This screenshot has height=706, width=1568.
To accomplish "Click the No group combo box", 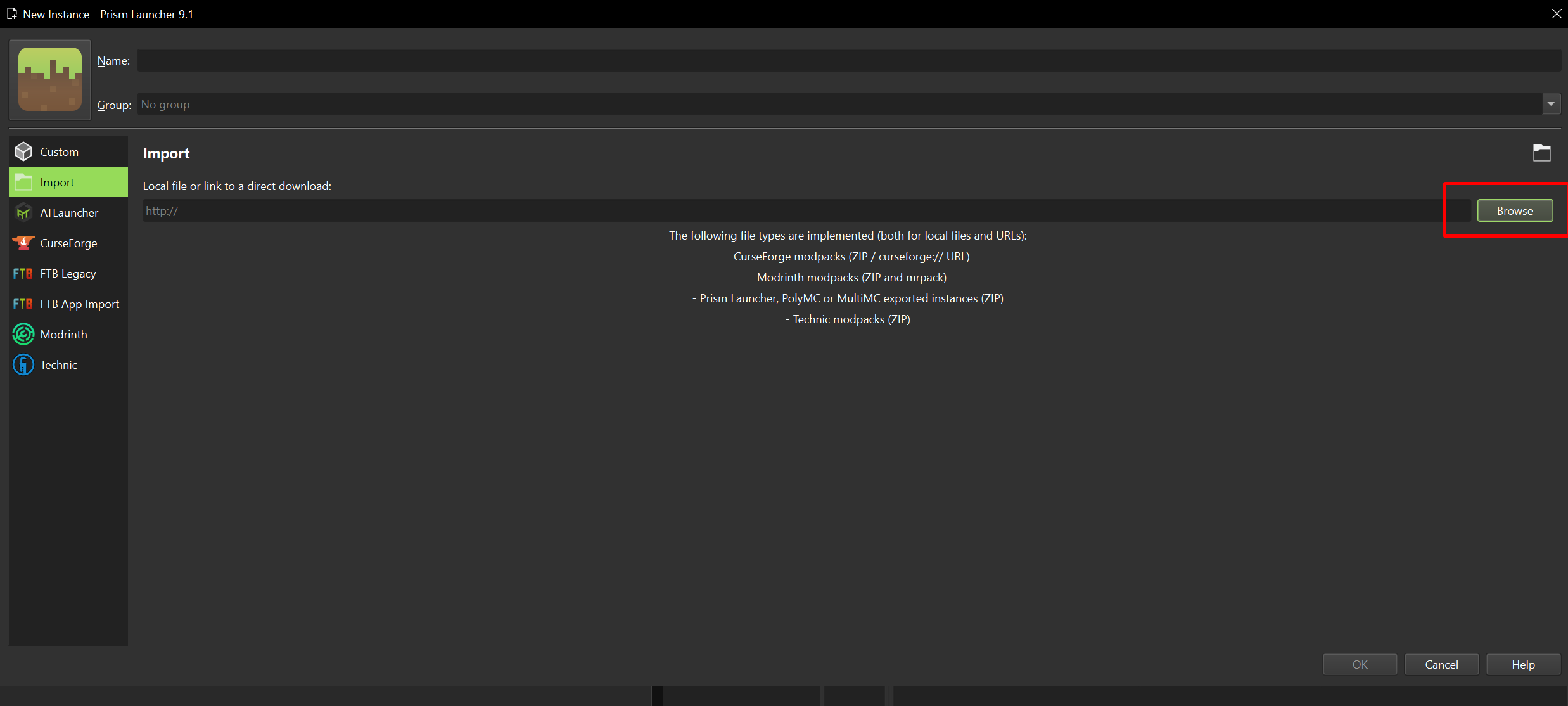I will tap(836, 105).
